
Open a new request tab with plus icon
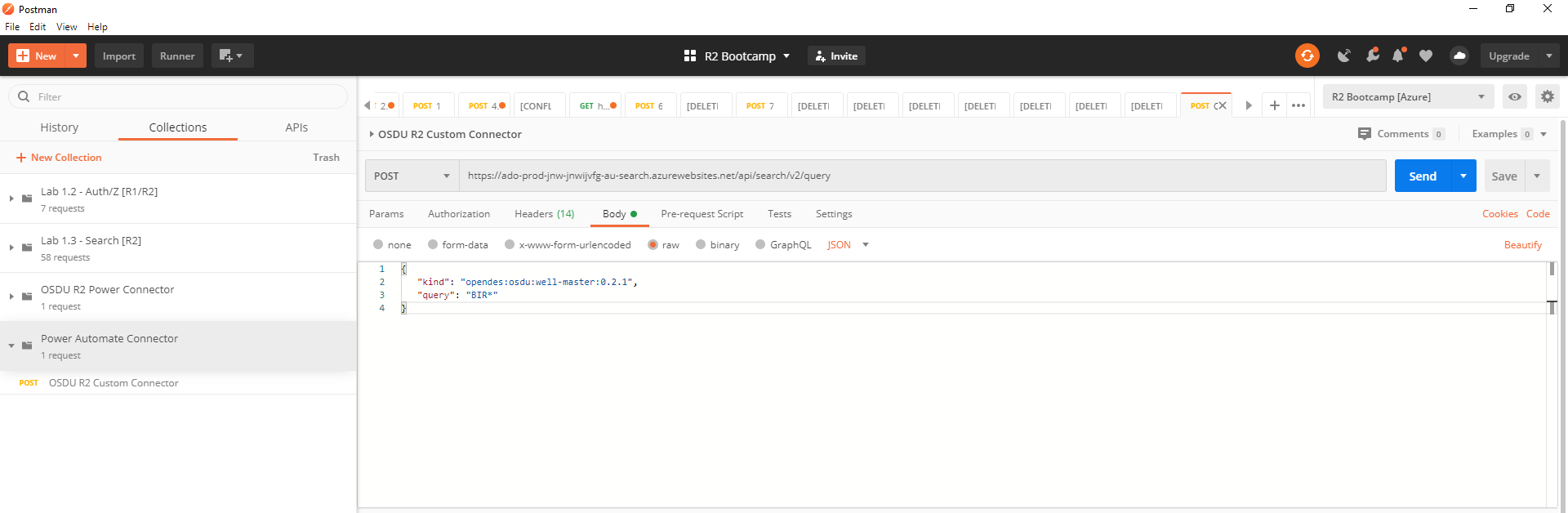pos(1274,105)
